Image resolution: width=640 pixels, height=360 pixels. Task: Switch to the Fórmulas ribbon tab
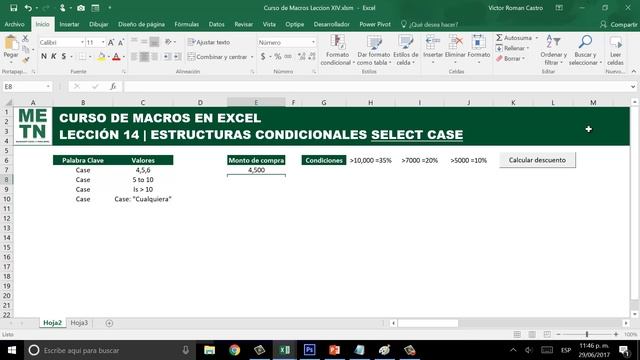tap(187, 24)
